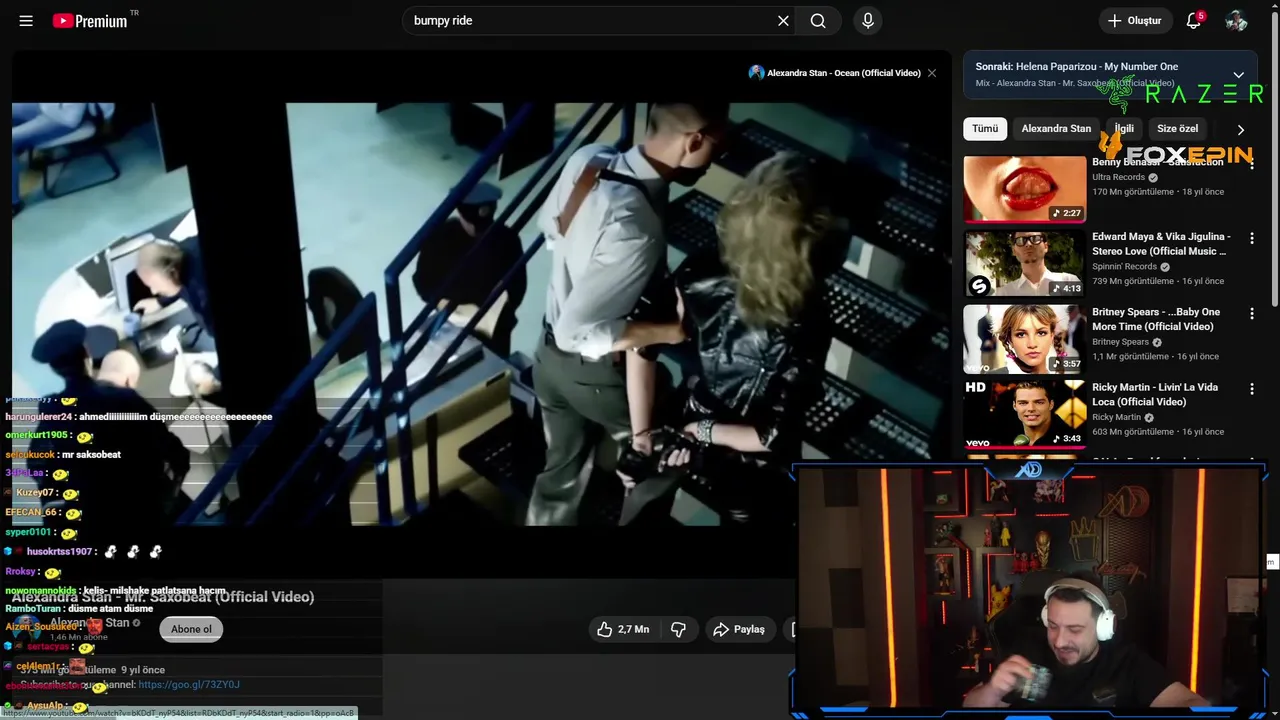
Task: Open Spinnin' Records channel name
Action: pos(1124,267)
